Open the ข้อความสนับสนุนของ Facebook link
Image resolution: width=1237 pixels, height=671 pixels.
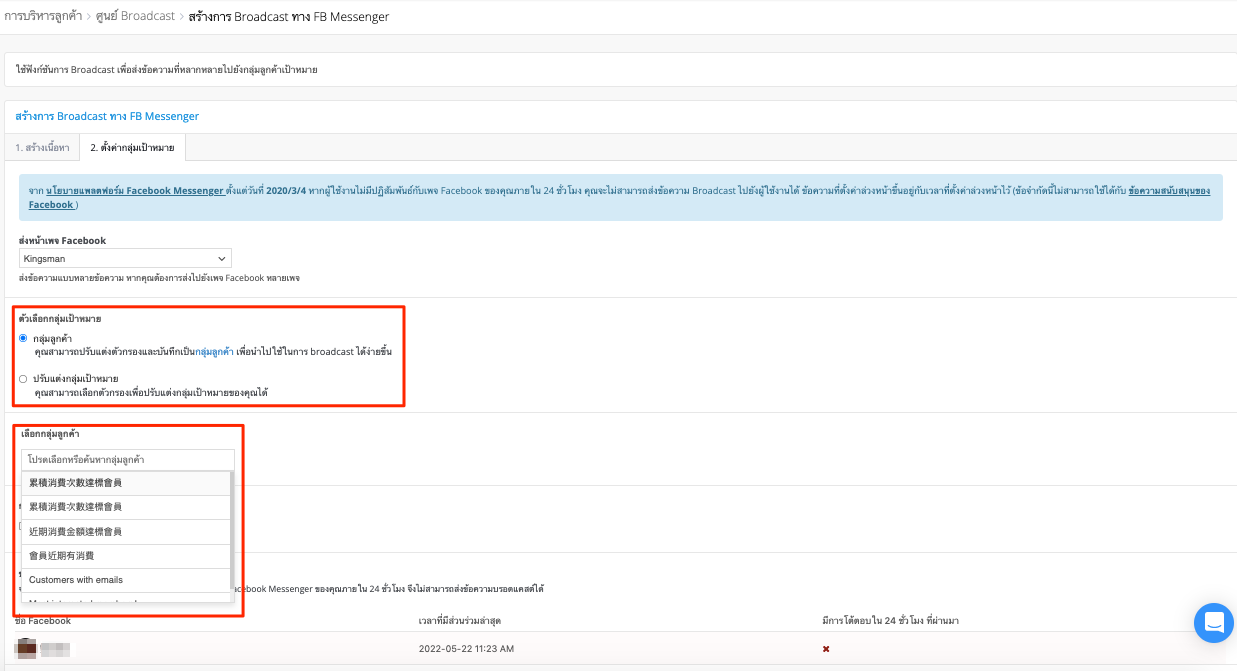[1169, 190]
